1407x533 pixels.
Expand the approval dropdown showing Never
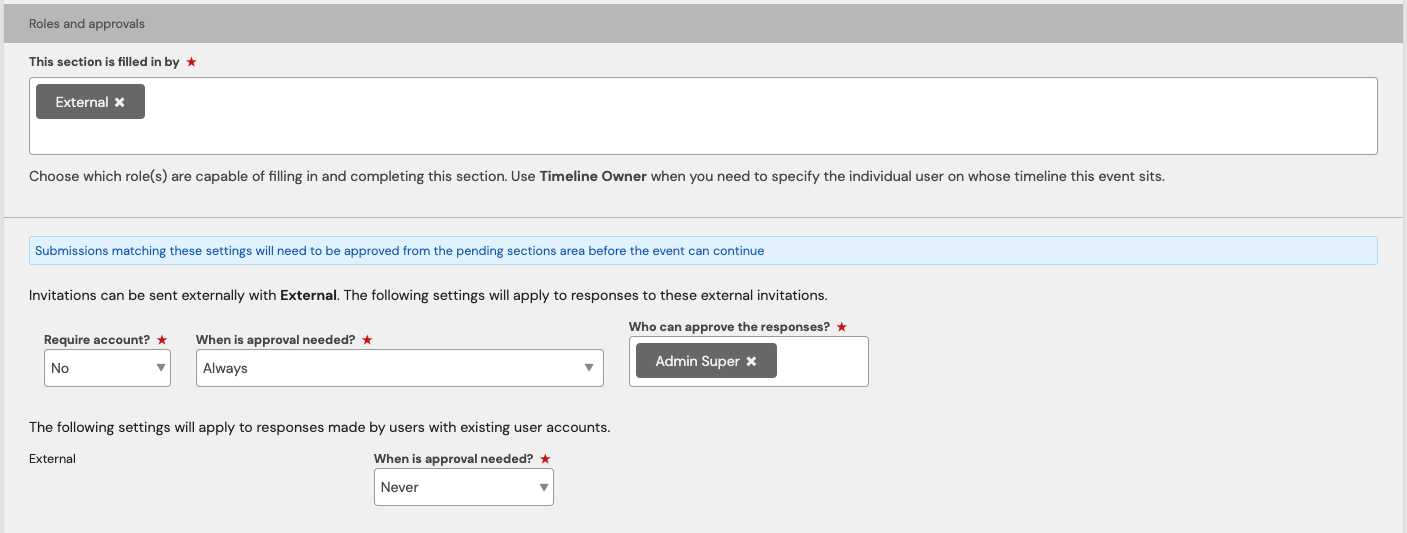coord(463,487)
